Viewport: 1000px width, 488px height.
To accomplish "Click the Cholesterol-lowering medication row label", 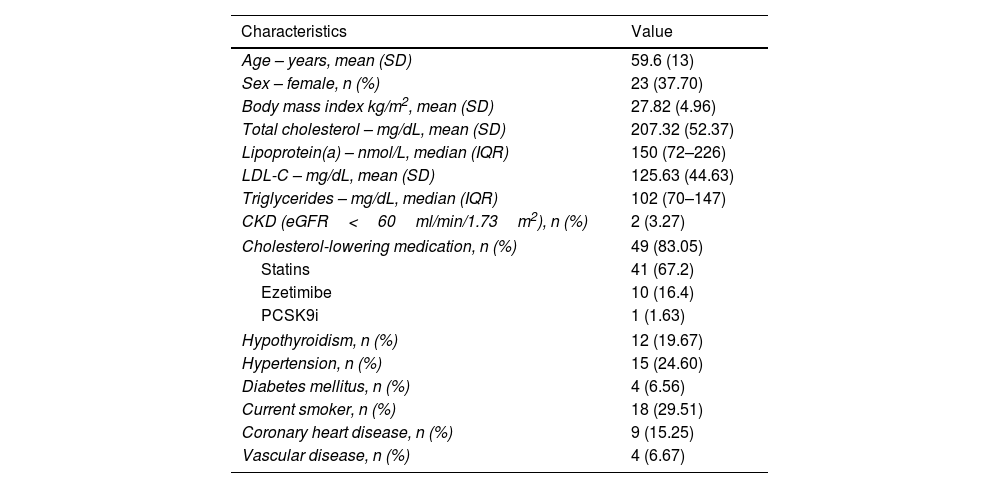I will pyautogui.click(x=379, y=246).
